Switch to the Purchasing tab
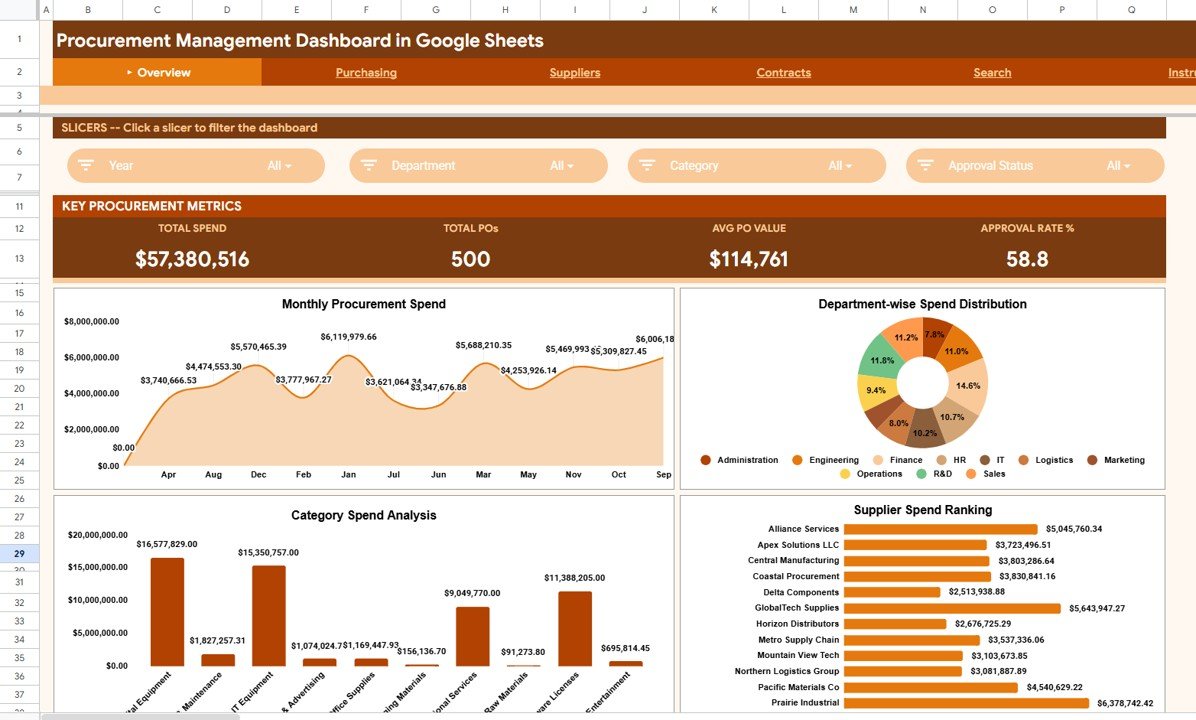The image size is (1196, 720). click(x=366, y=72)
